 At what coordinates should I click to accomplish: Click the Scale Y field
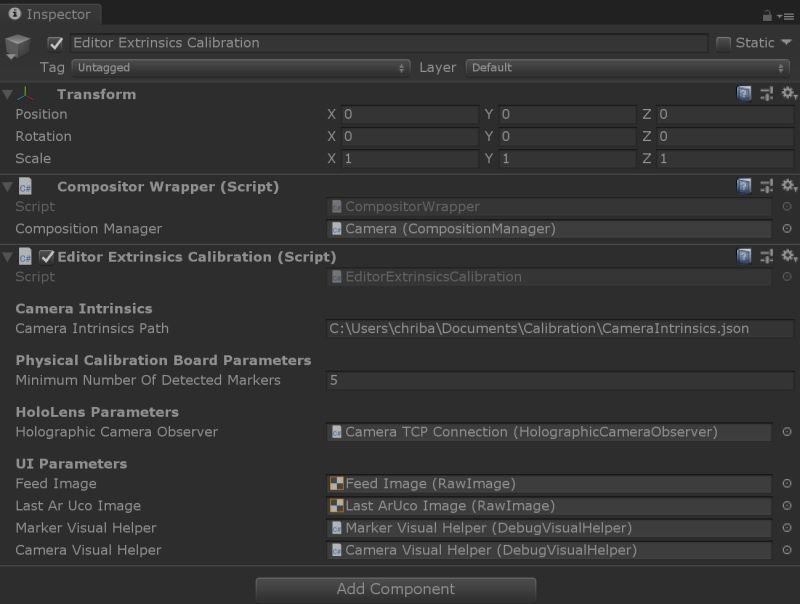567,159
